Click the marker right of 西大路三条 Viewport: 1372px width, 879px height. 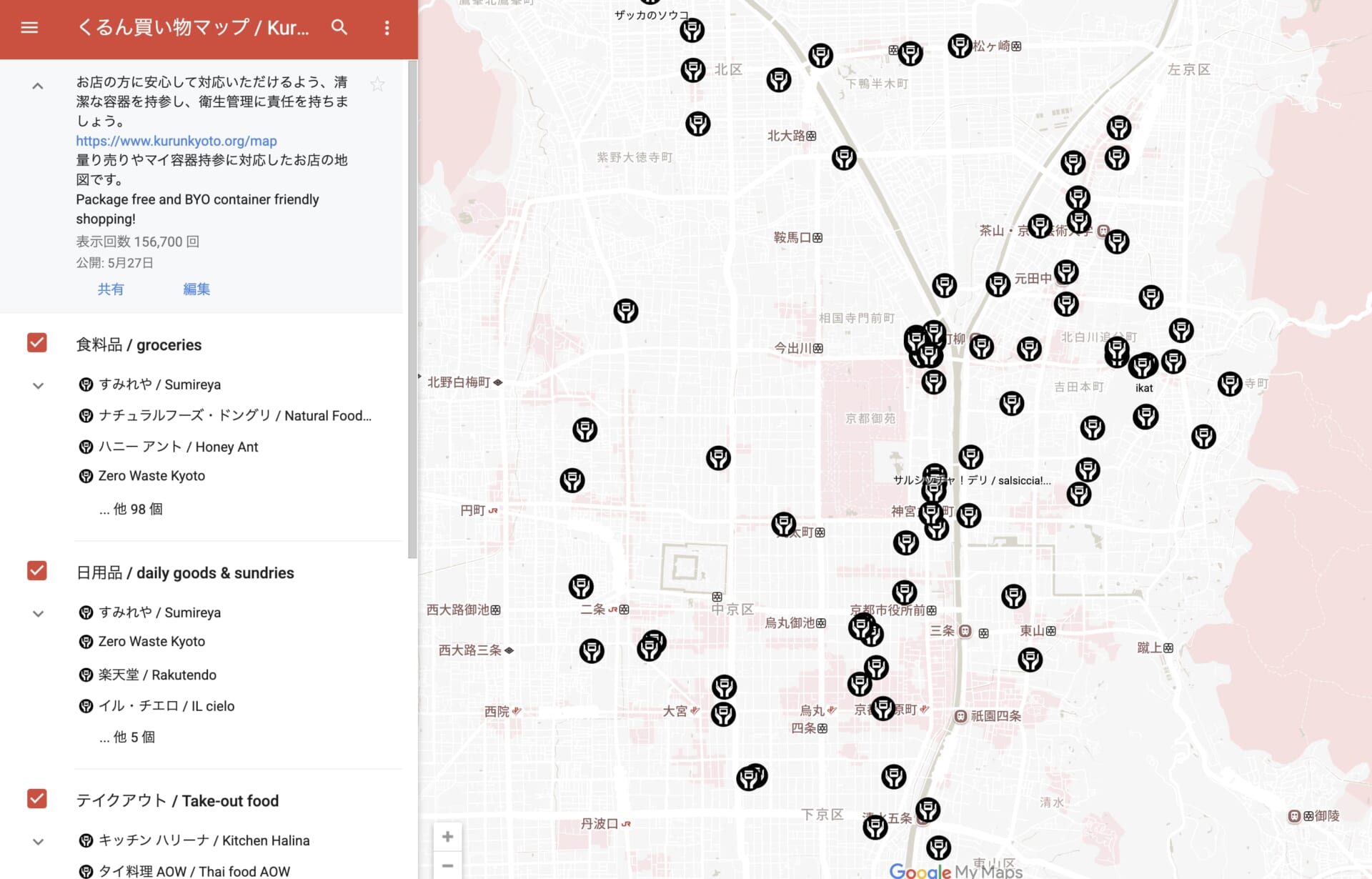click(x=591, y=651)
